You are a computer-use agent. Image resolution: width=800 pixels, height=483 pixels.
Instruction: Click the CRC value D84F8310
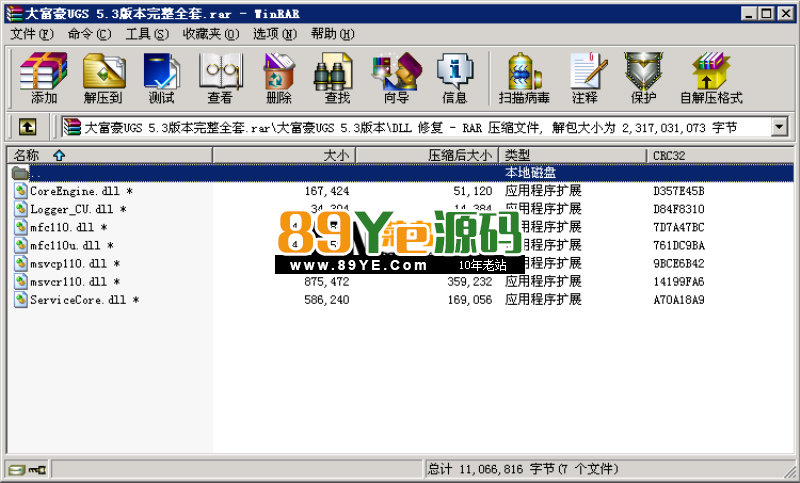(679, 209)
